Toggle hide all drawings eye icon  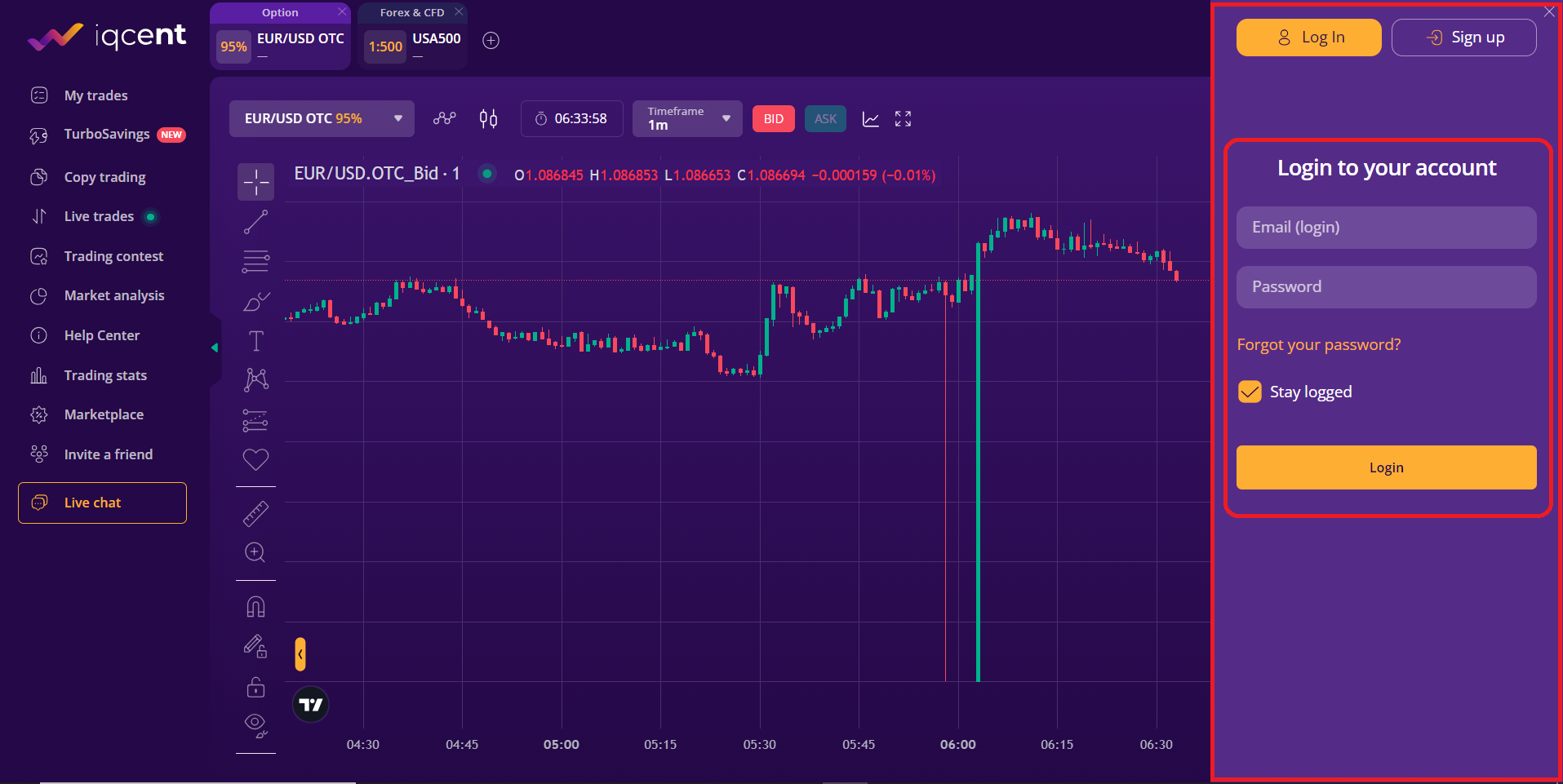tap(255, 724)
